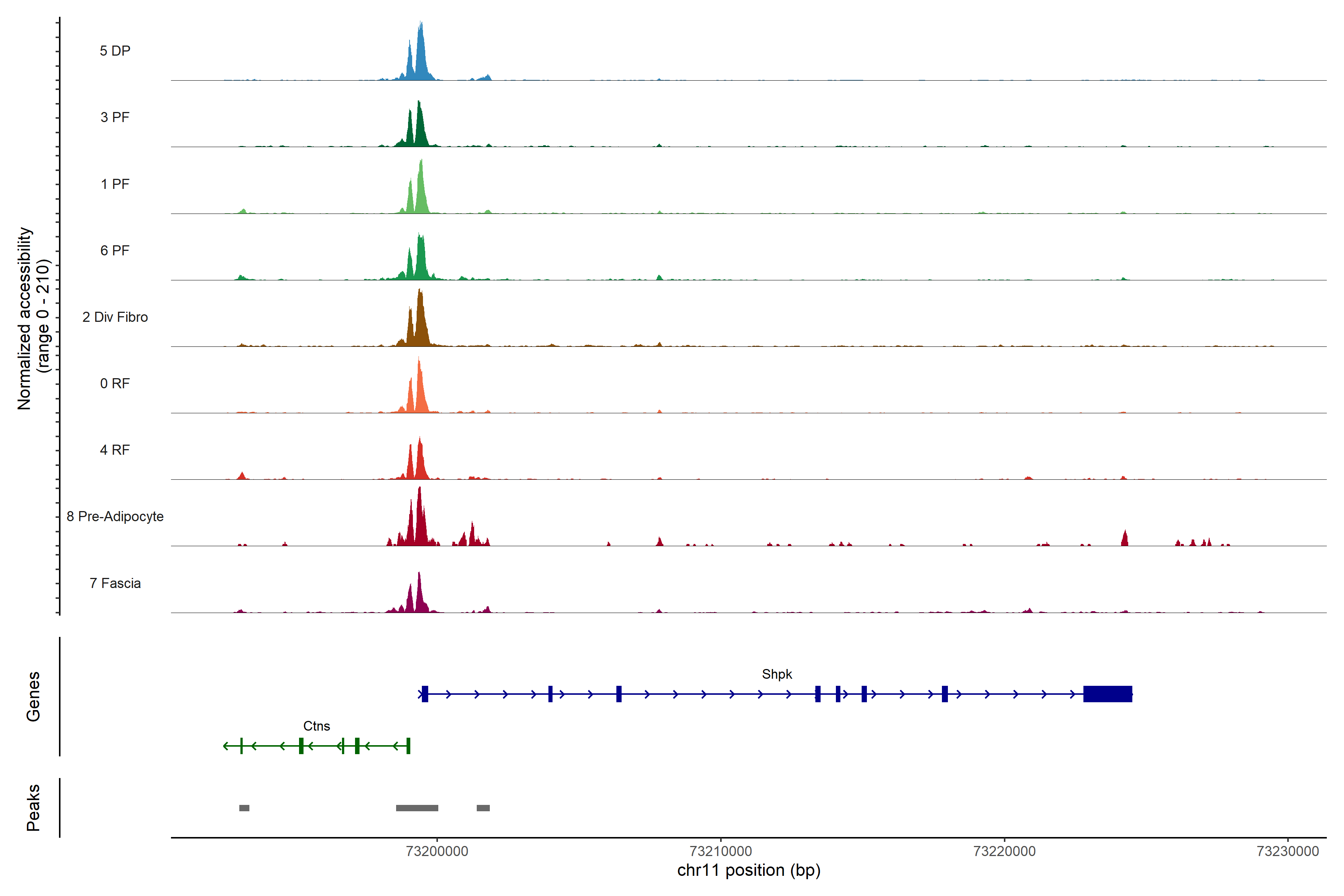Click the Genes panel label
This screenshot has height=896, width=1344.
pyautogui.click(x=33, y=696)
